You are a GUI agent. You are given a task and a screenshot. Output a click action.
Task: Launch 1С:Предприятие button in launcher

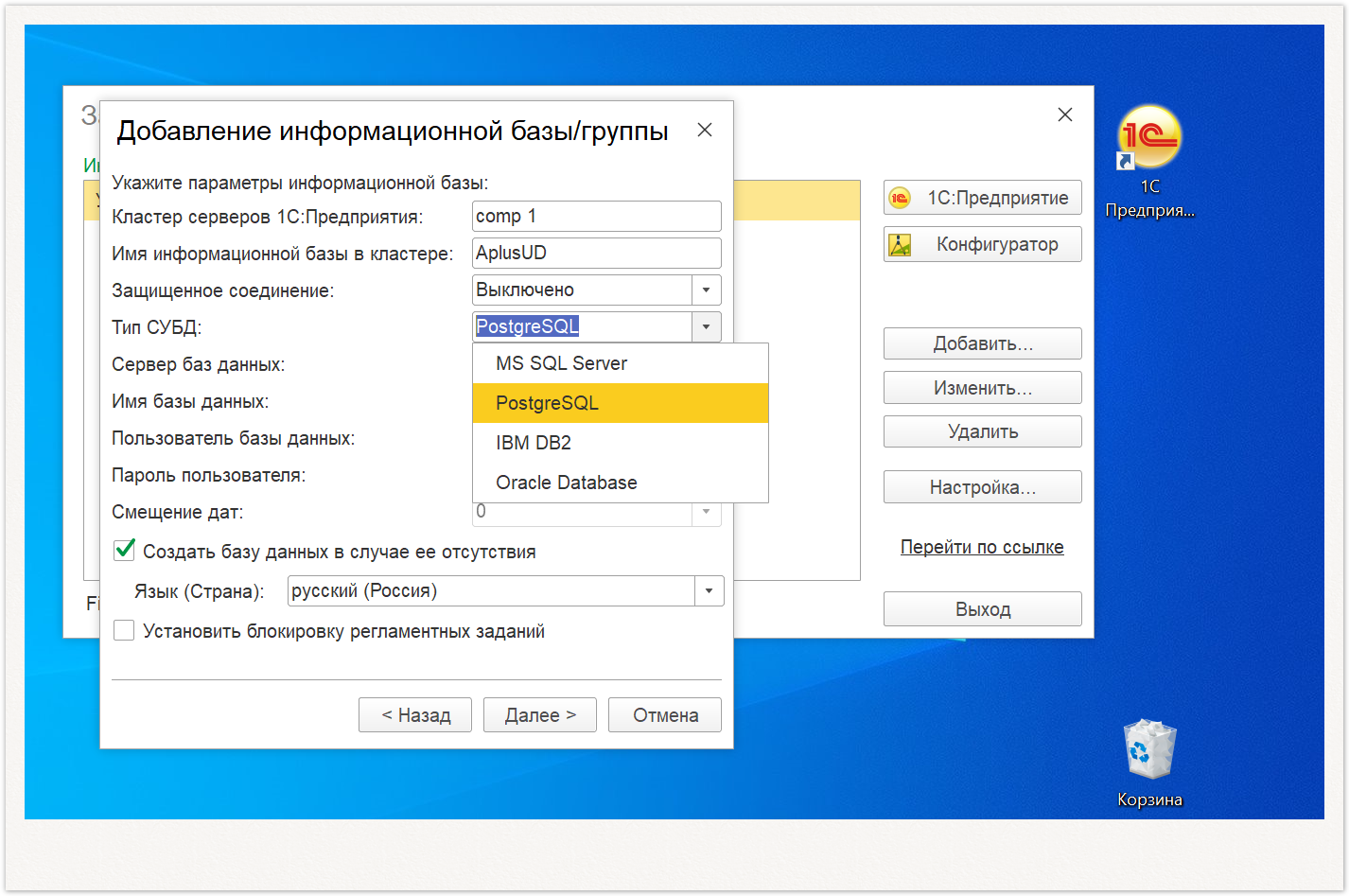[983, 198]
